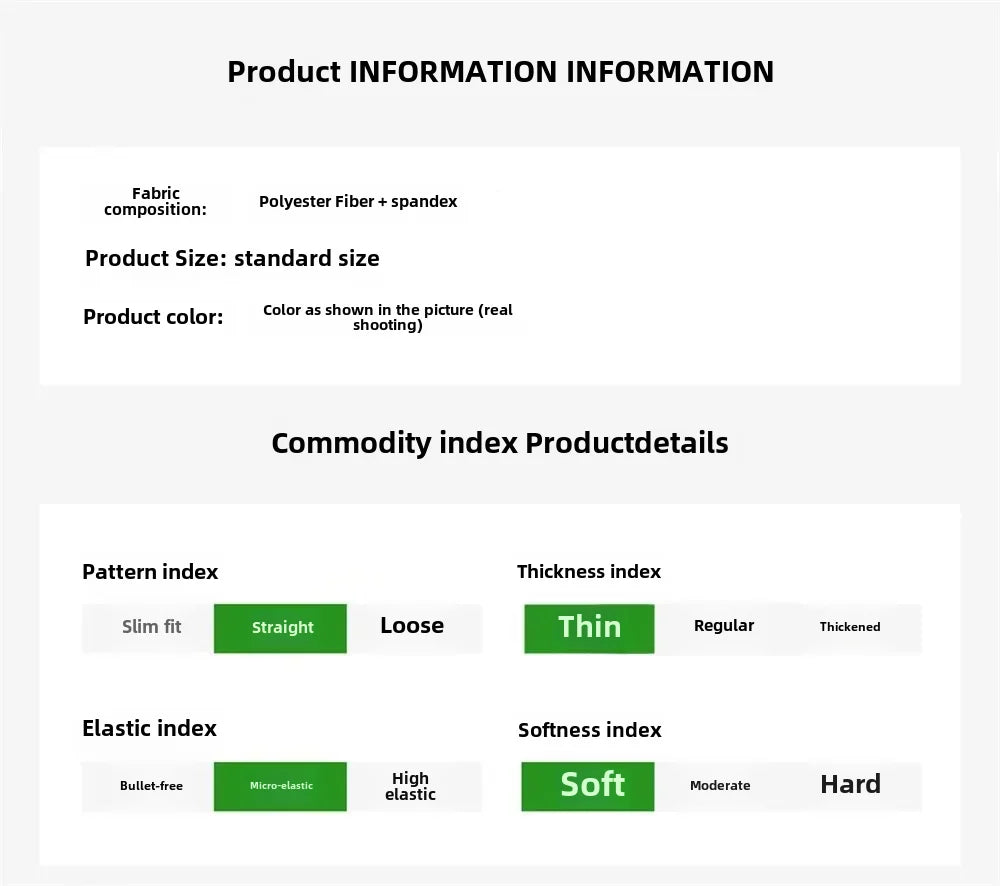Choose the green Micro-elastic option

tap(280, 786)
